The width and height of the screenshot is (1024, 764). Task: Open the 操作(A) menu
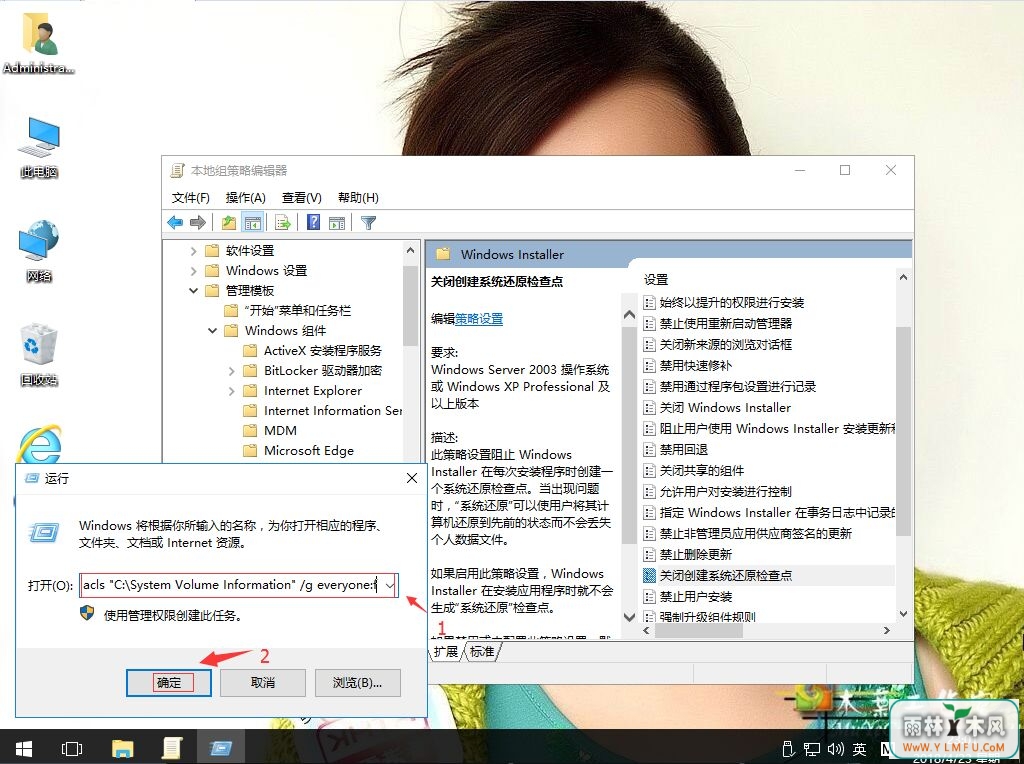[246, 197]
